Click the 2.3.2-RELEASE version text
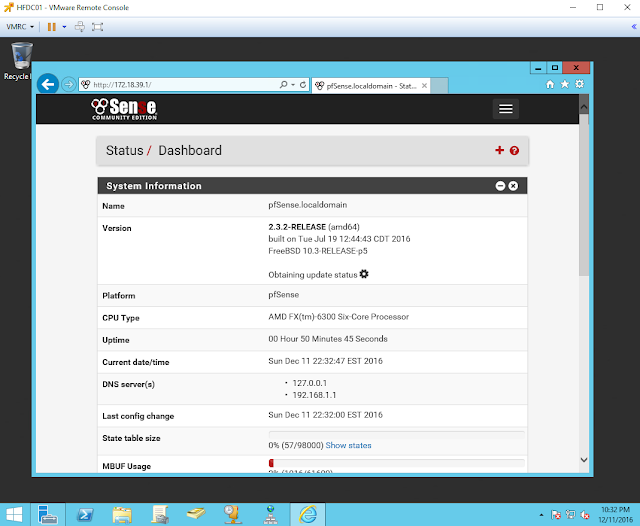Viewport: 640px width, 526px height. pos(297,227)
